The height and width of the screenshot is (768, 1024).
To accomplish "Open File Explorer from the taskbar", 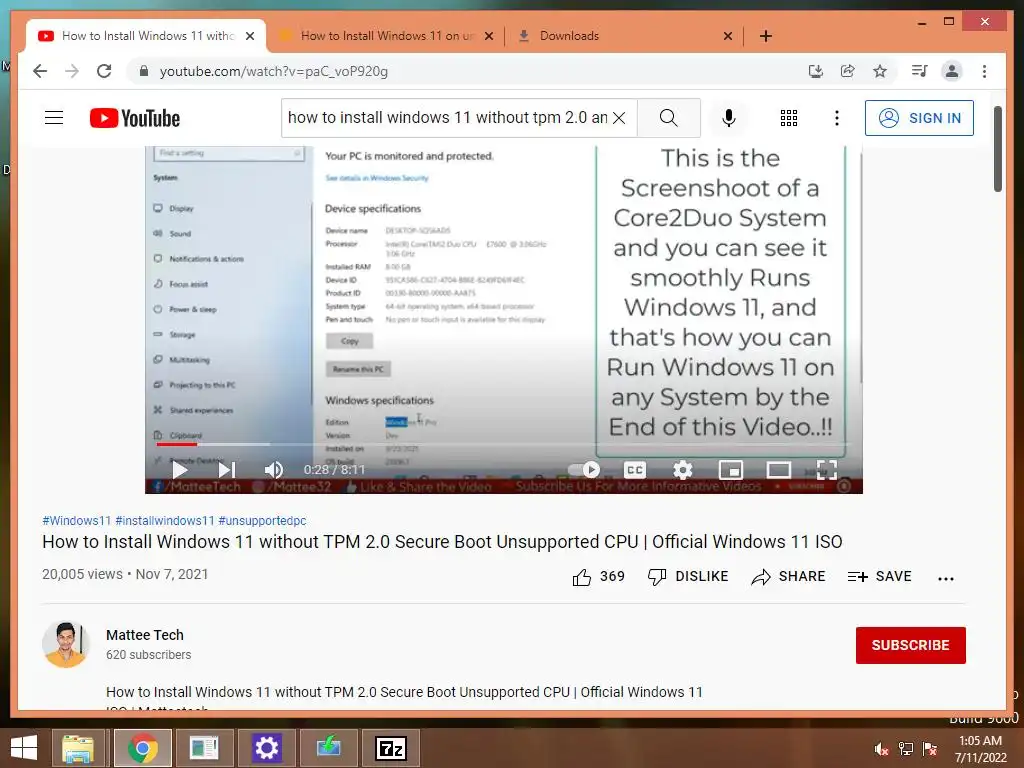I will [x=78, y=748].
